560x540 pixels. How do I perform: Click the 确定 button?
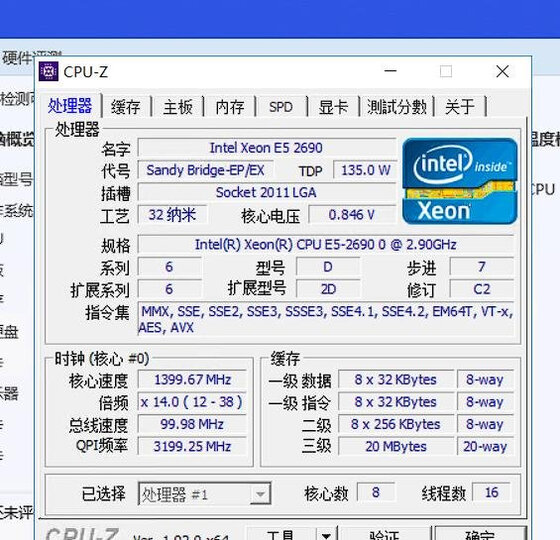tap(480, 535)
